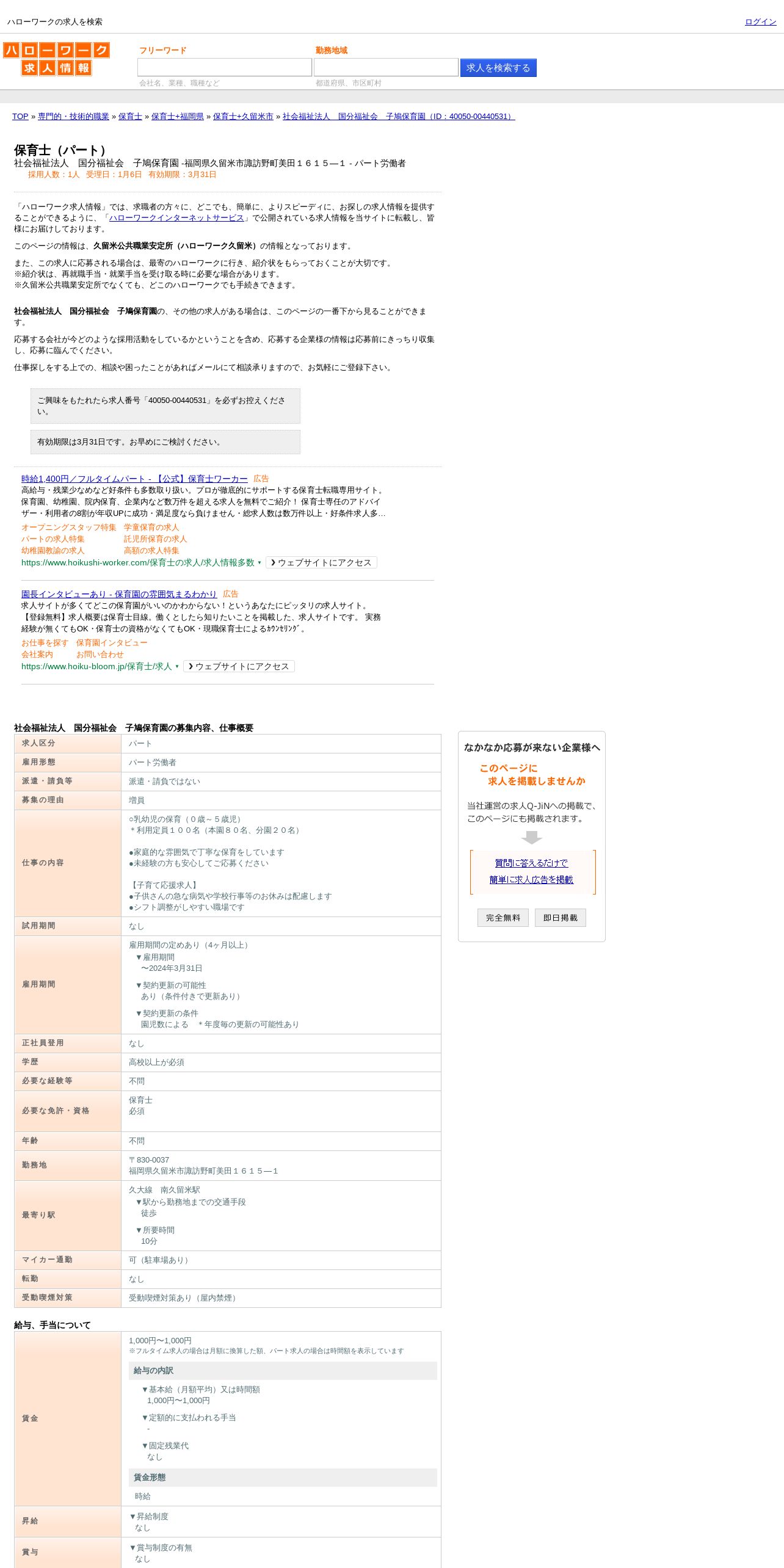The image size is (784, 1568).
Task: Open 保育園インタビュー ad sublink
Action: pyautogui.click(x=112, y=643)
